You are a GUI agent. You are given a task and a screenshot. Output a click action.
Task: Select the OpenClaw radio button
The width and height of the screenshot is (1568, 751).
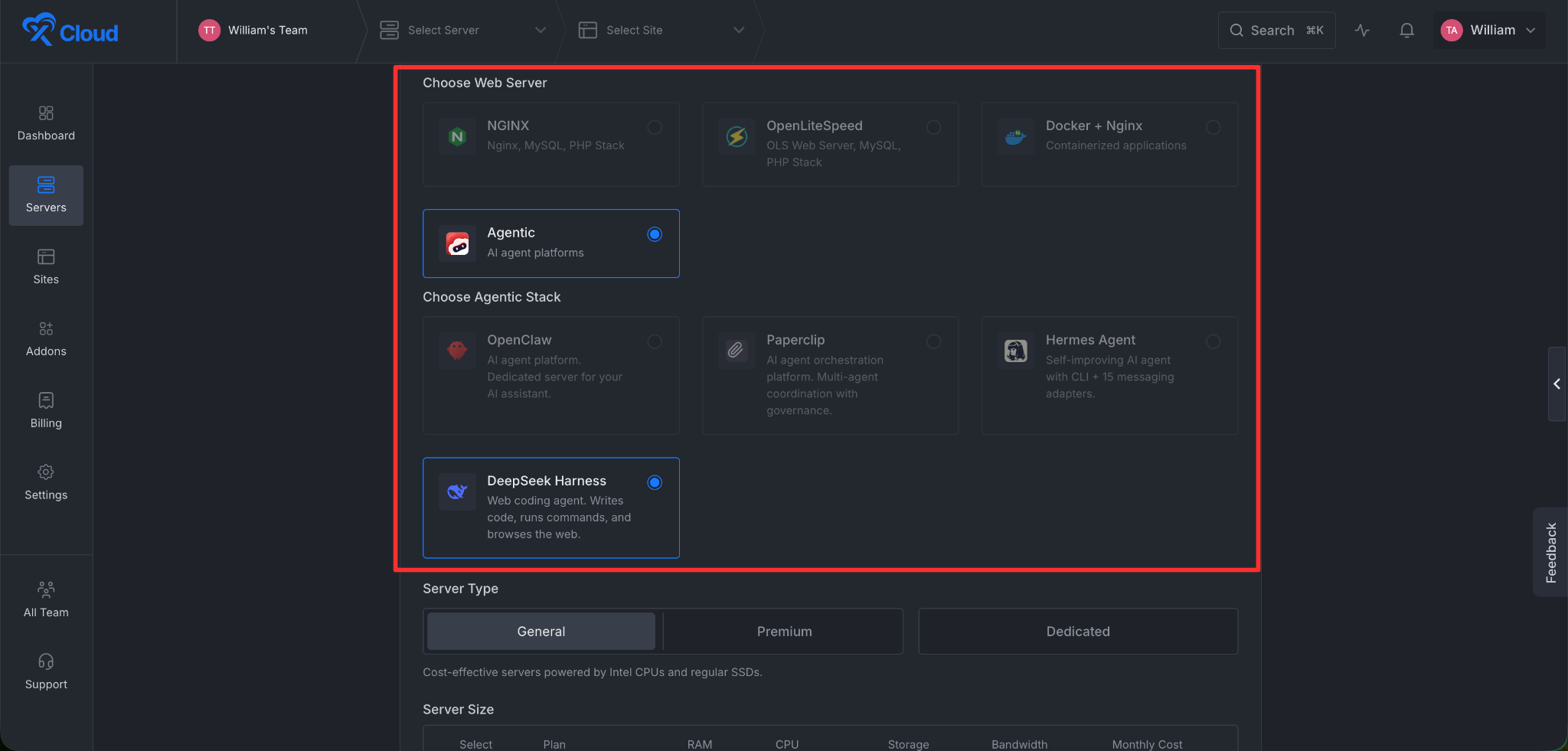655,341
